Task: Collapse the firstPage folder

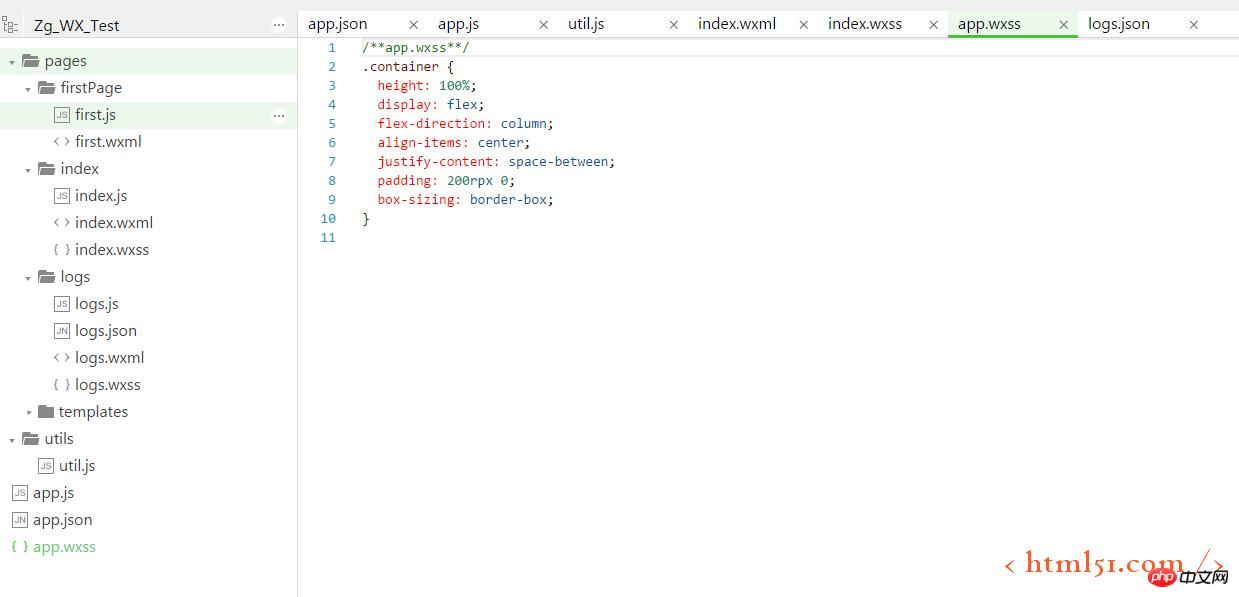Action: [x=28, y=89]
